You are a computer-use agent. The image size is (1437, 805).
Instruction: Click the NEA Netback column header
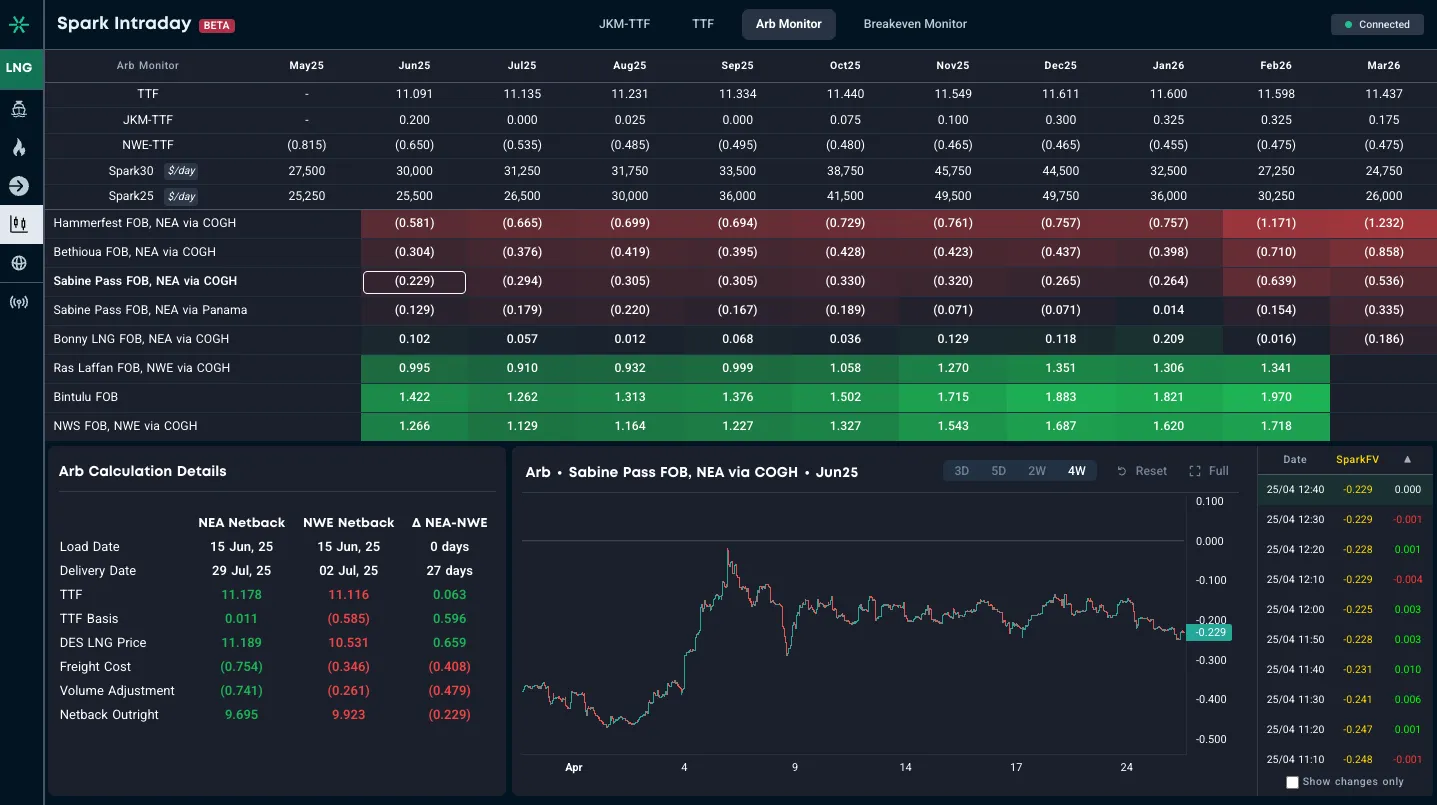(x=241, y=523)
